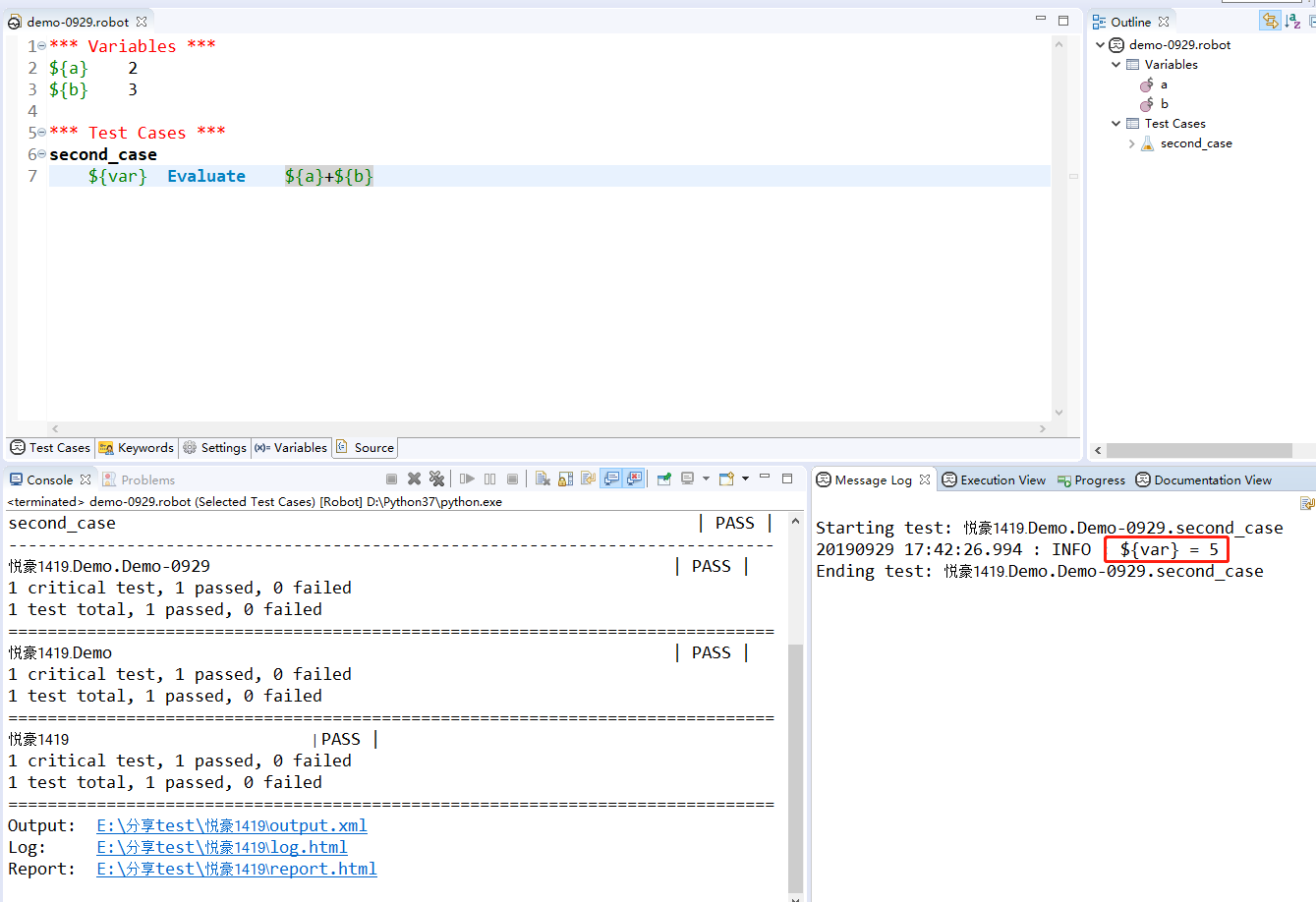Click variable a icon in Outline
The width and height of the screenshot is (1316, 902).
(x=1146, y=85)
